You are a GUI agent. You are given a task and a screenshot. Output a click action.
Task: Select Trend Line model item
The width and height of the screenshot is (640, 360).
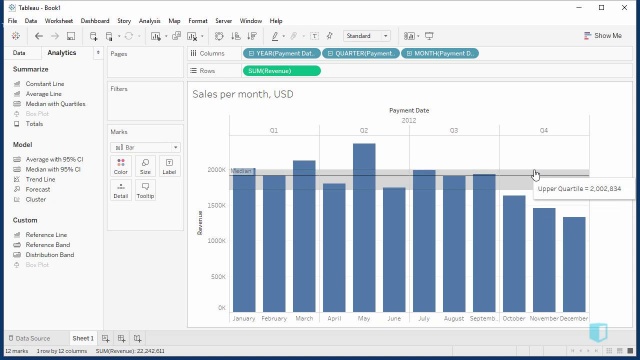(x=40, y=179)
